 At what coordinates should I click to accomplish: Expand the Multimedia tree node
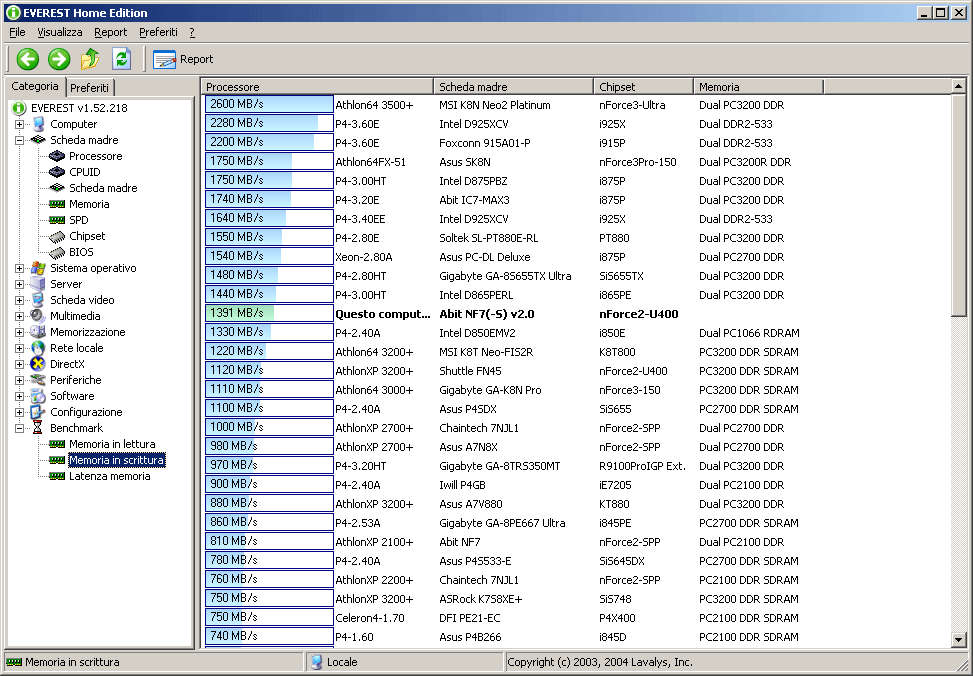[x=19, y=316]
